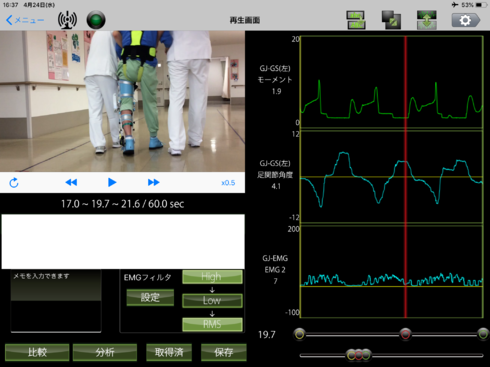The width and height of the screenshot is (490, 367).
Task: Rewind the walking video
Action: click(71, 182)
